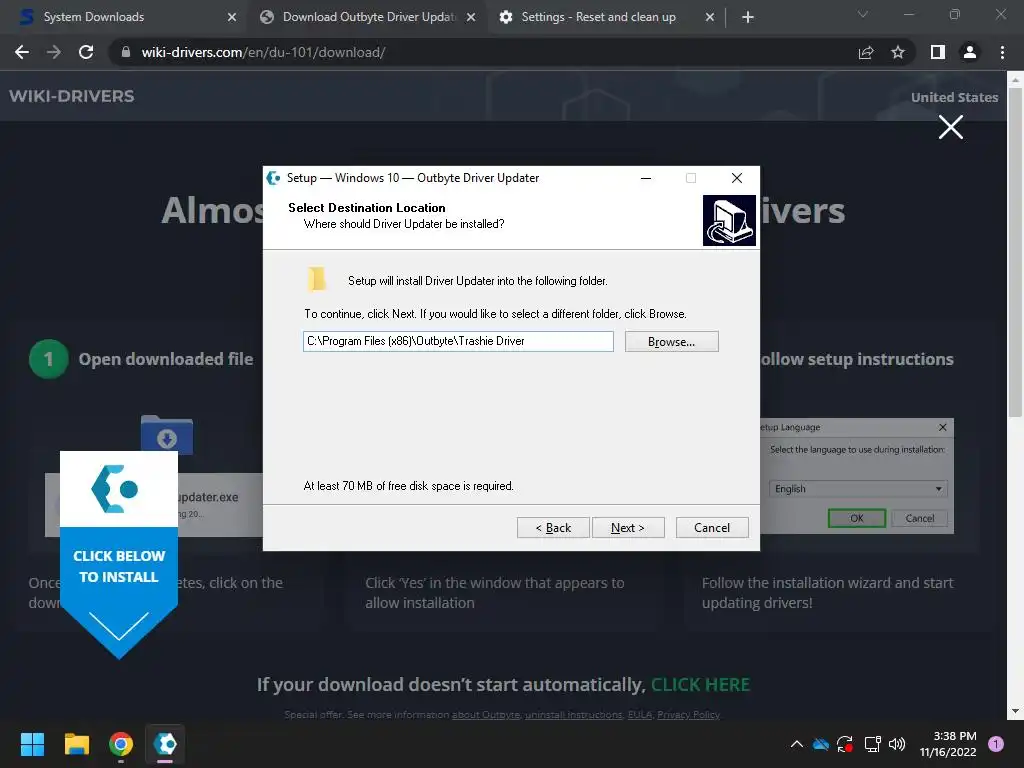Click the download folder icon on page

click(x=167, y=435)
